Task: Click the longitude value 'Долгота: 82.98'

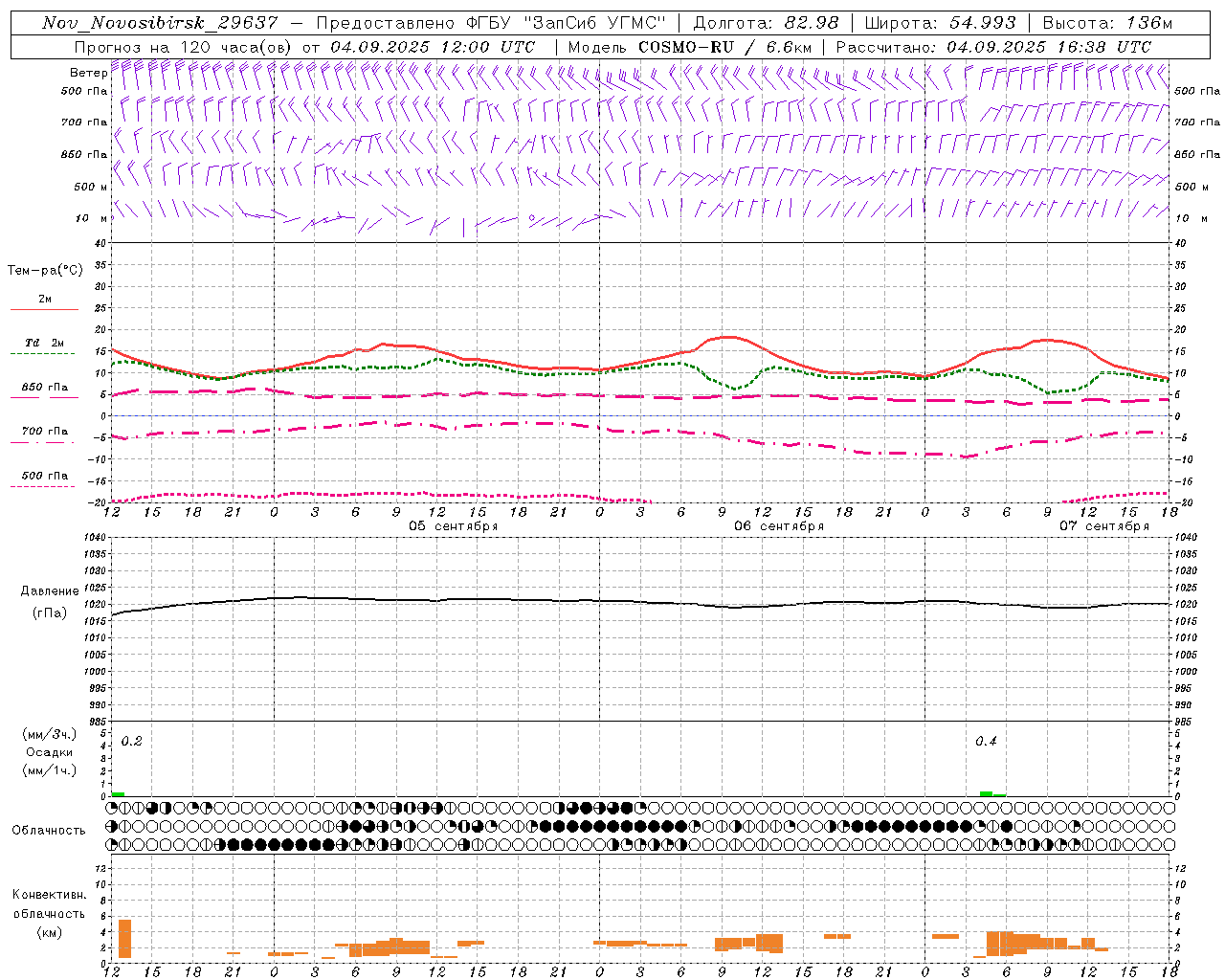Action: coord(766,23)
